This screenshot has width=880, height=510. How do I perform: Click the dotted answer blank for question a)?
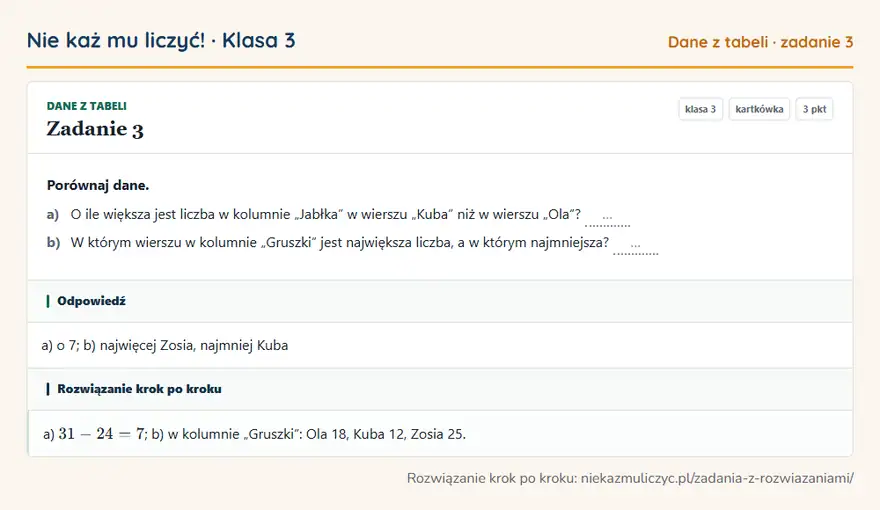(x=607, y=218)
